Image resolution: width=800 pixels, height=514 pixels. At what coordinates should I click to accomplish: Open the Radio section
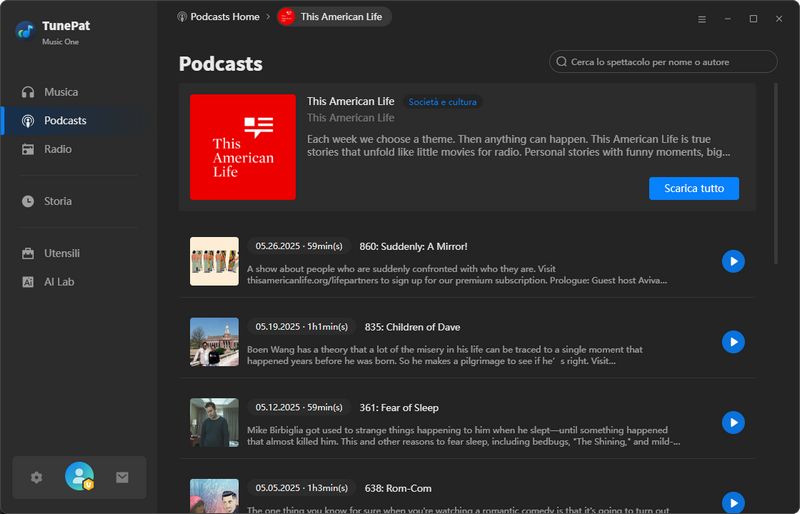[58, 149]
